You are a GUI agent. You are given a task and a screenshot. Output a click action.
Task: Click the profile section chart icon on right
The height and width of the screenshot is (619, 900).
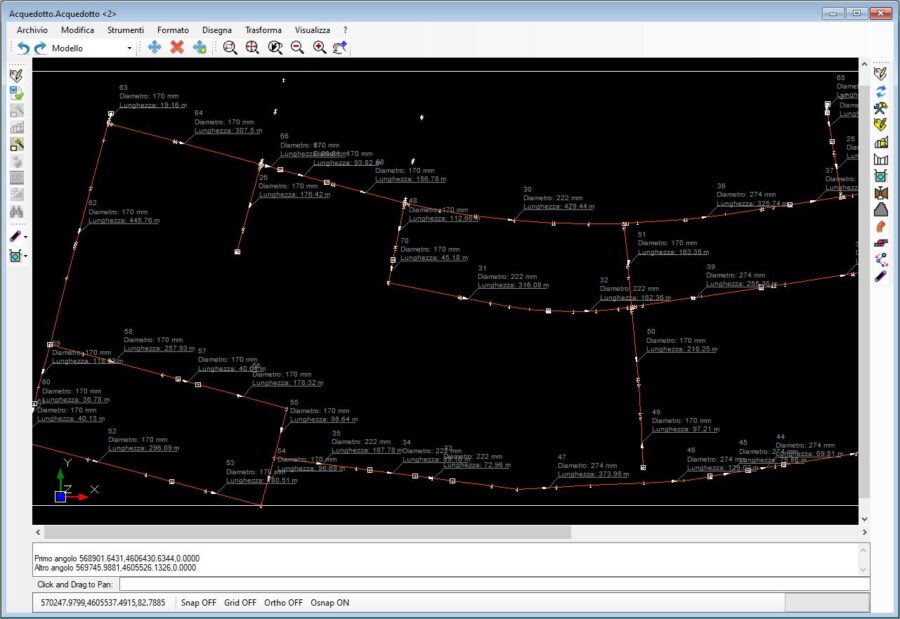pyautogui.click(x=880, y=159)
